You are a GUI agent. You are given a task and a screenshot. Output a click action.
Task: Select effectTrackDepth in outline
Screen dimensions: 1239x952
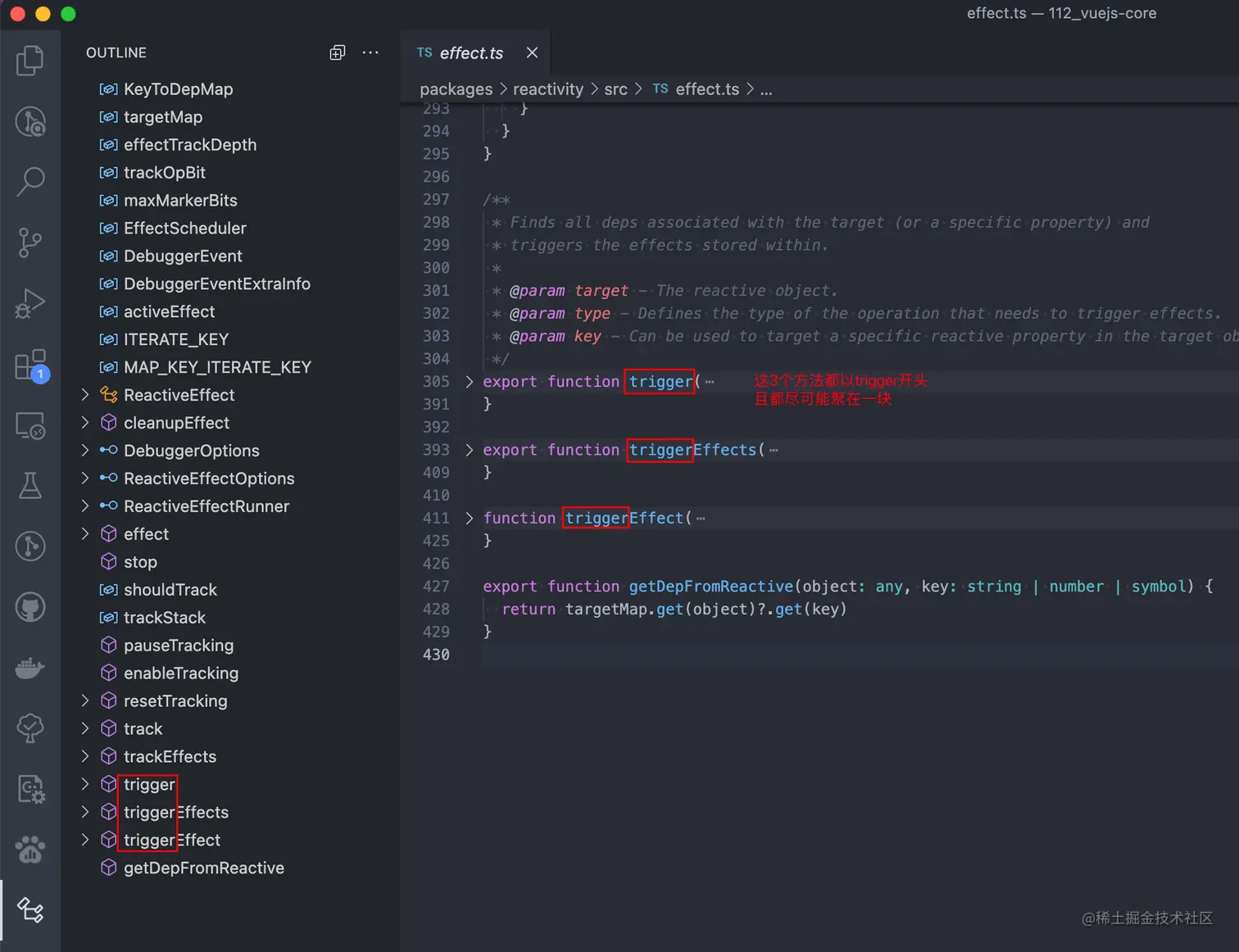pyautogui.click(x=190, y=145)
